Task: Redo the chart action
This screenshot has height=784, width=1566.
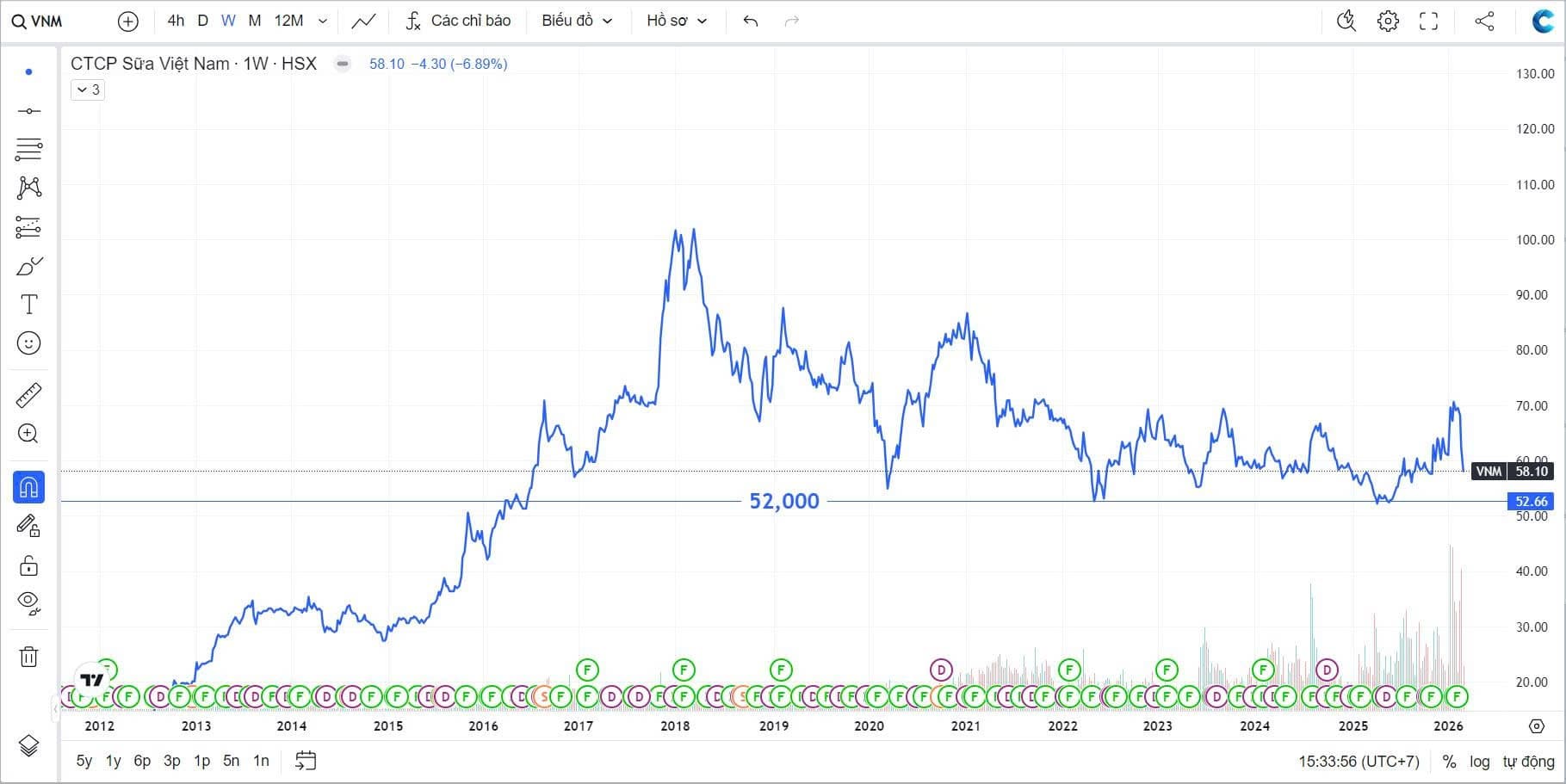Action: pyautogui.click(x=792, y=21)
